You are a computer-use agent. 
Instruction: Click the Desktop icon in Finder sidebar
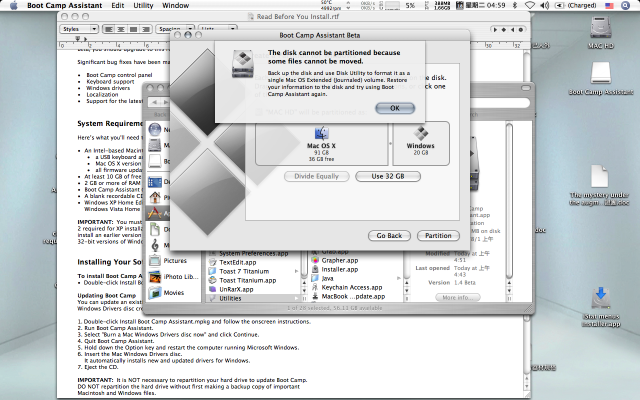point(155,182)
